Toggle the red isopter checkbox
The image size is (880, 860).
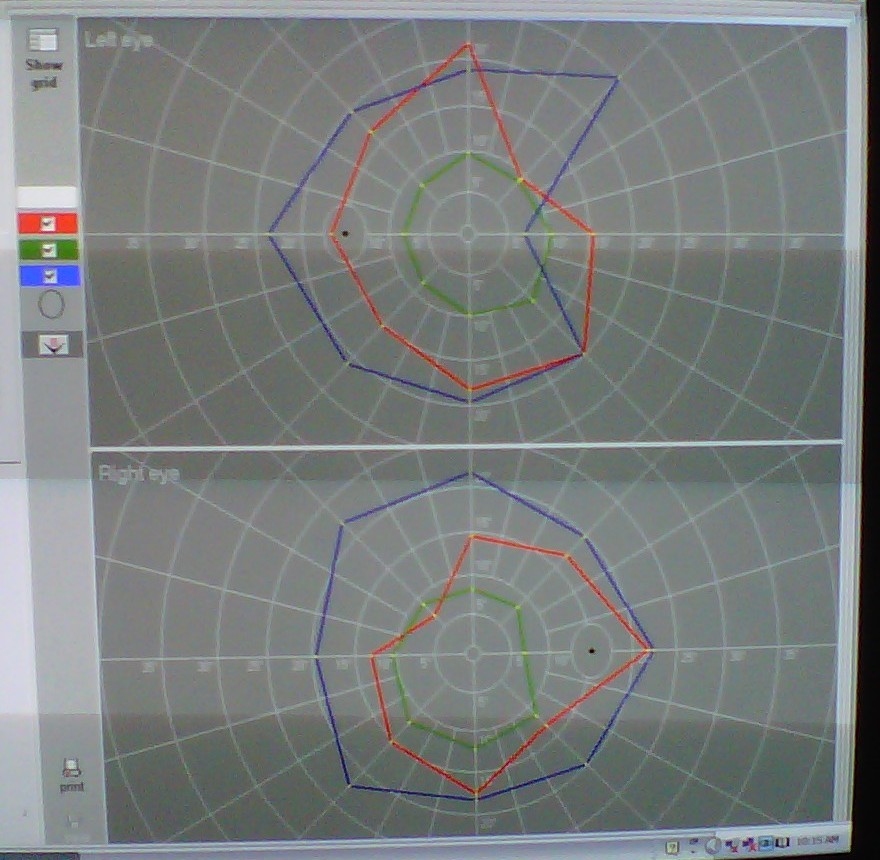point(47,223)
